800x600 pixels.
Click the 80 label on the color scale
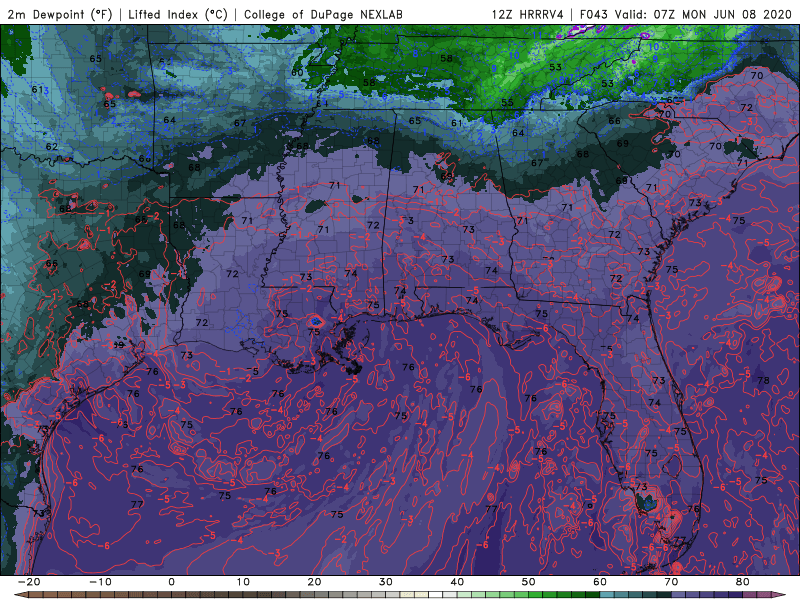point(743,582)
